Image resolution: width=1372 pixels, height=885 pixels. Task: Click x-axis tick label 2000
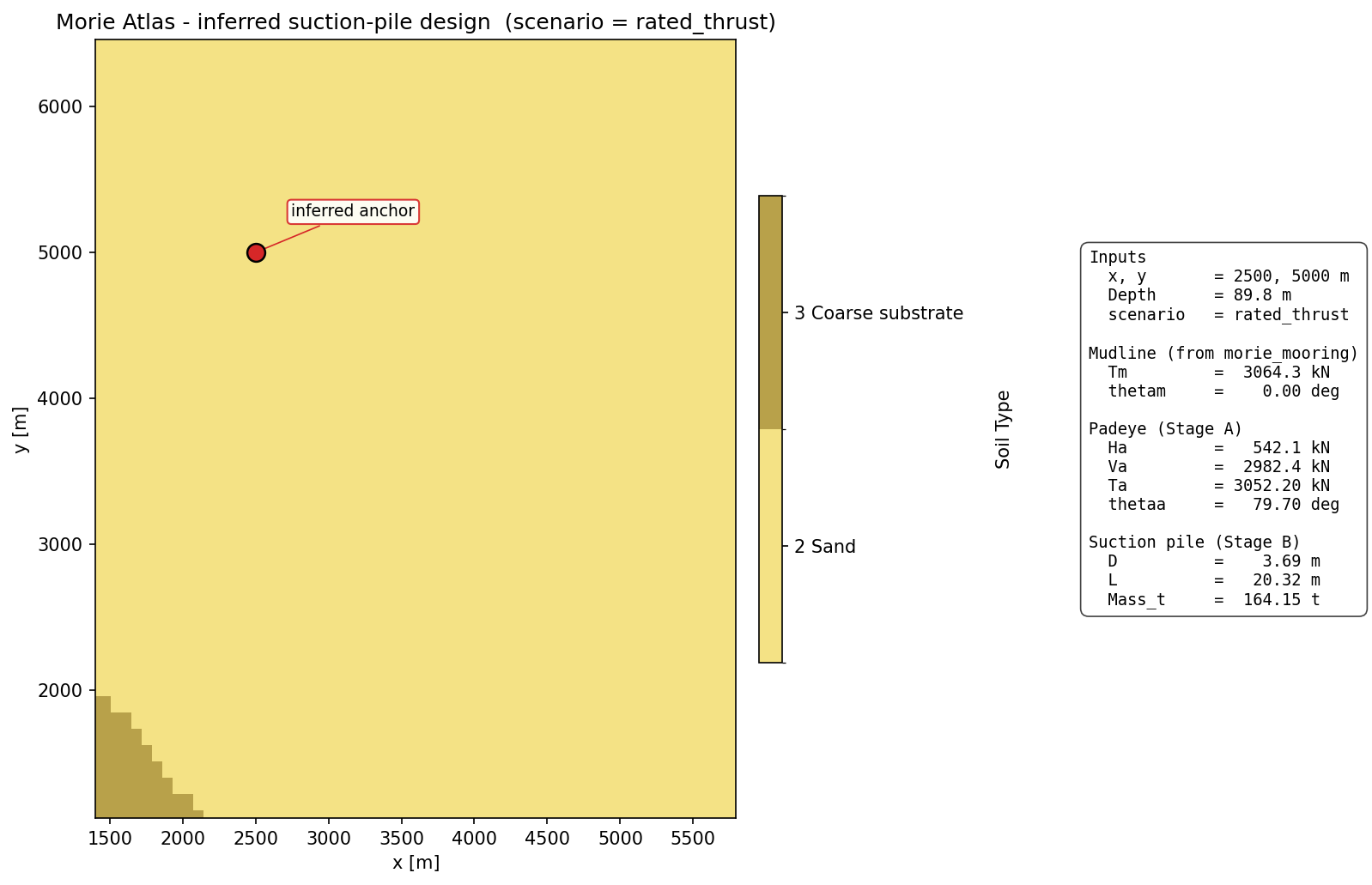[x=183, y=839]
